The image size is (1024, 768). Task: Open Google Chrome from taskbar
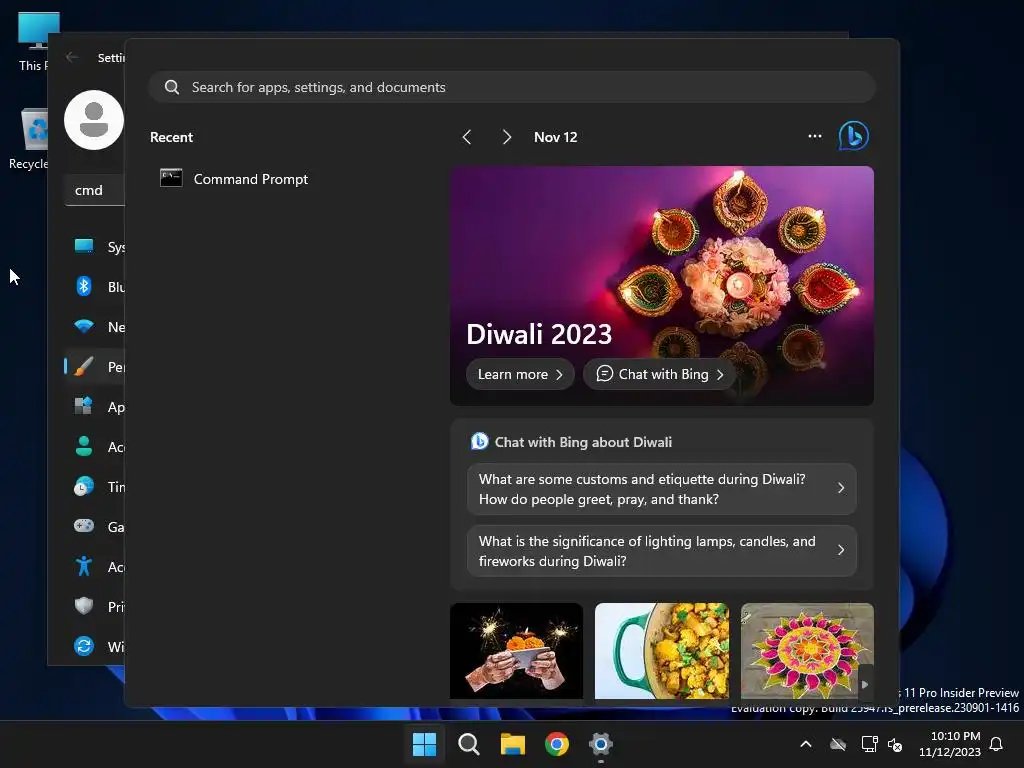(556, 744)
